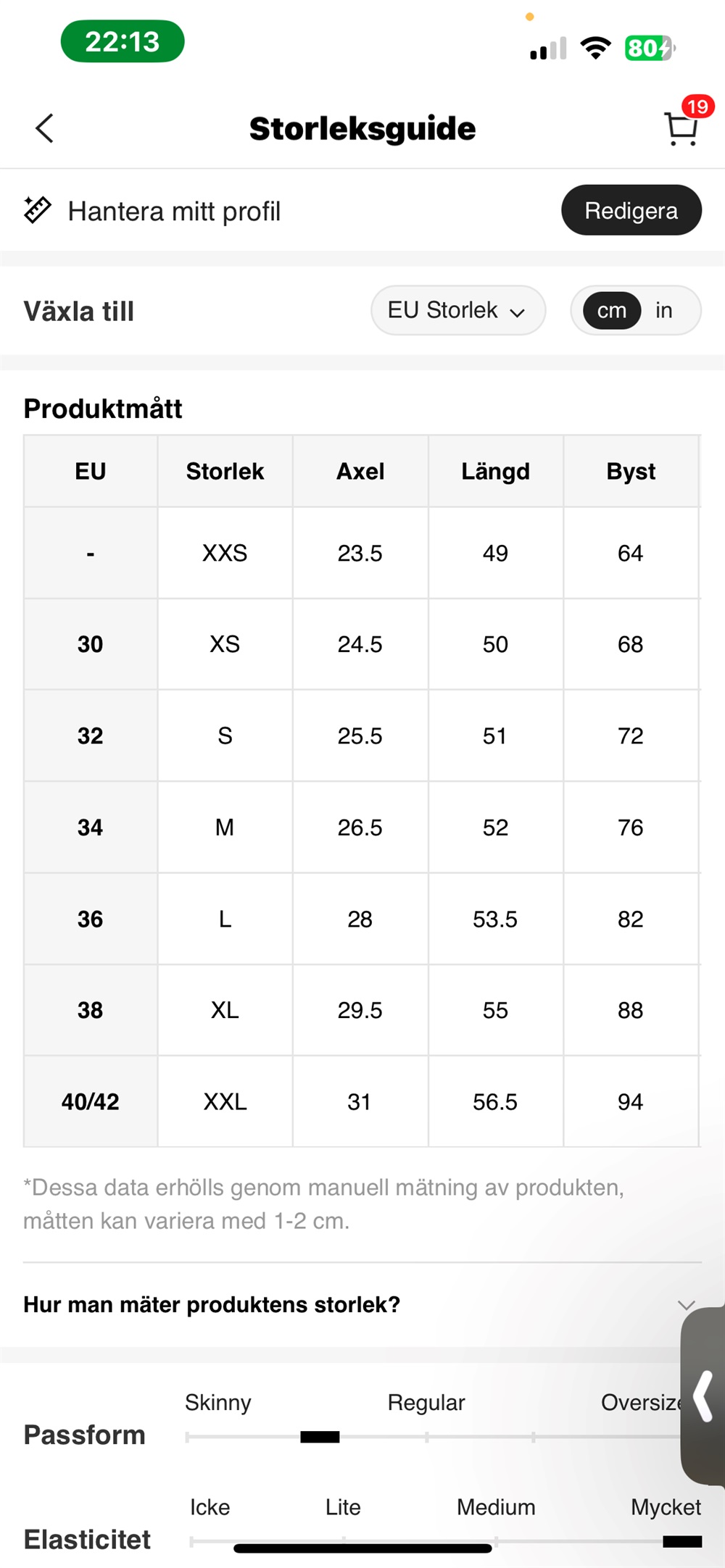Switch measurement units to cm
Image resolution: width=725 pixels, height=1568 pixels.
tap(612, 311)
